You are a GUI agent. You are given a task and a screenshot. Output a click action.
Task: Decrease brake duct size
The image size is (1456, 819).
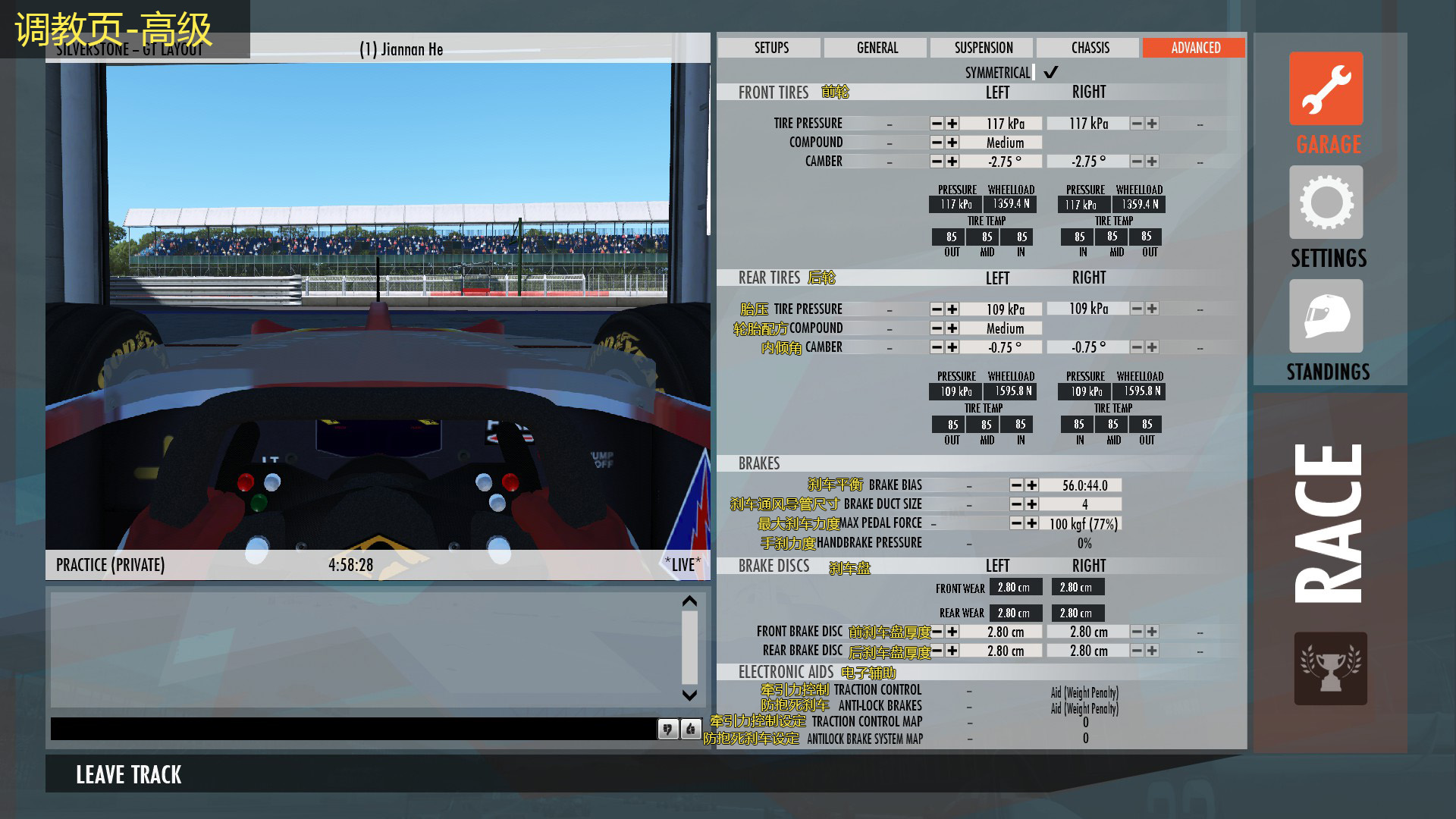click(x=1017, y=504)
